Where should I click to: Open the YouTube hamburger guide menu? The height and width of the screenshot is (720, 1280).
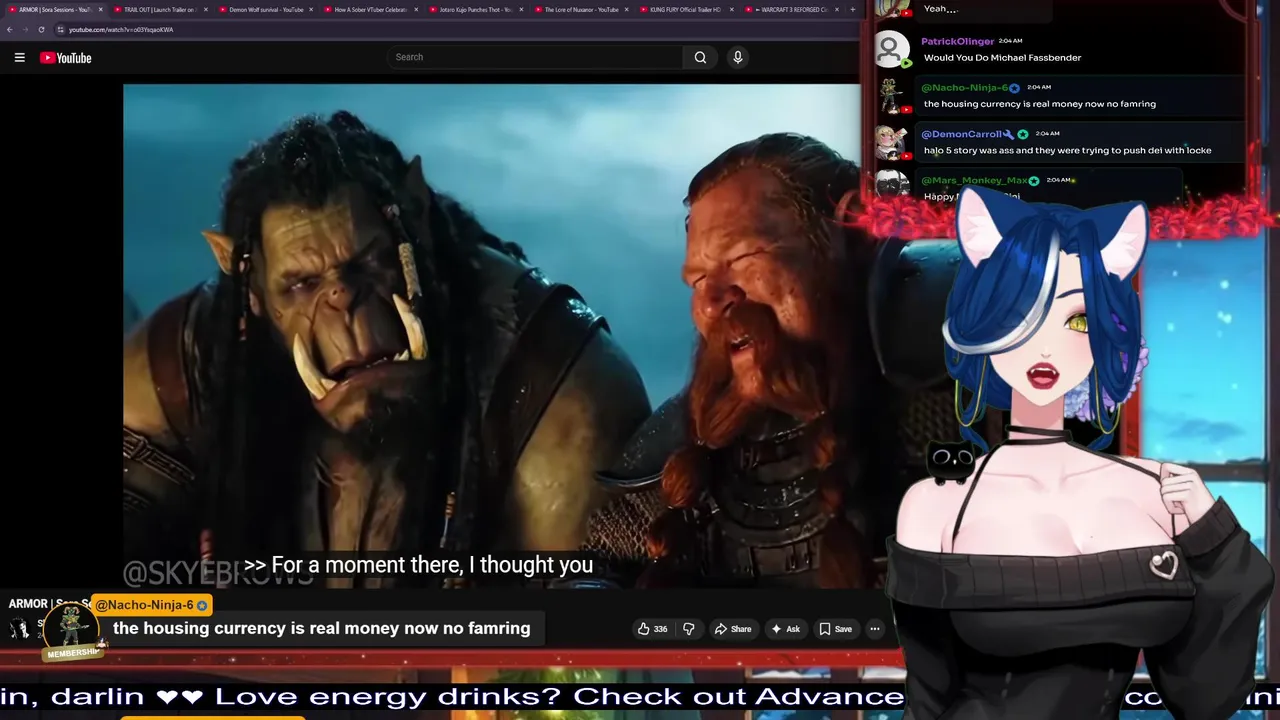point(19,58)
